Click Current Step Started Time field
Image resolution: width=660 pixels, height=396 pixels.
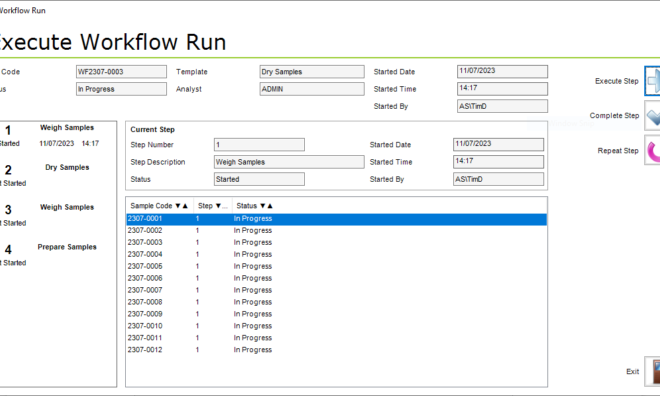tap(498, 162)
